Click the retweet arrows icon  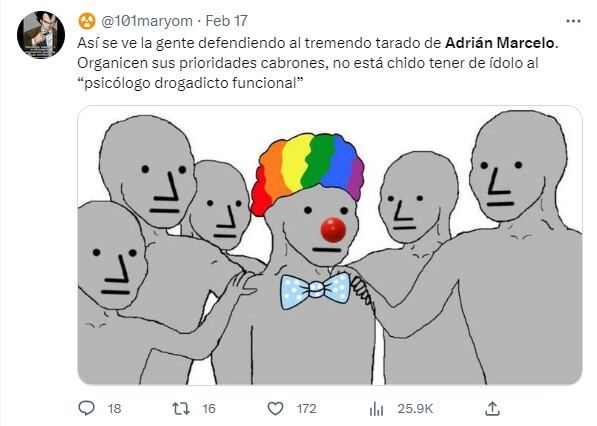(180, 408)
